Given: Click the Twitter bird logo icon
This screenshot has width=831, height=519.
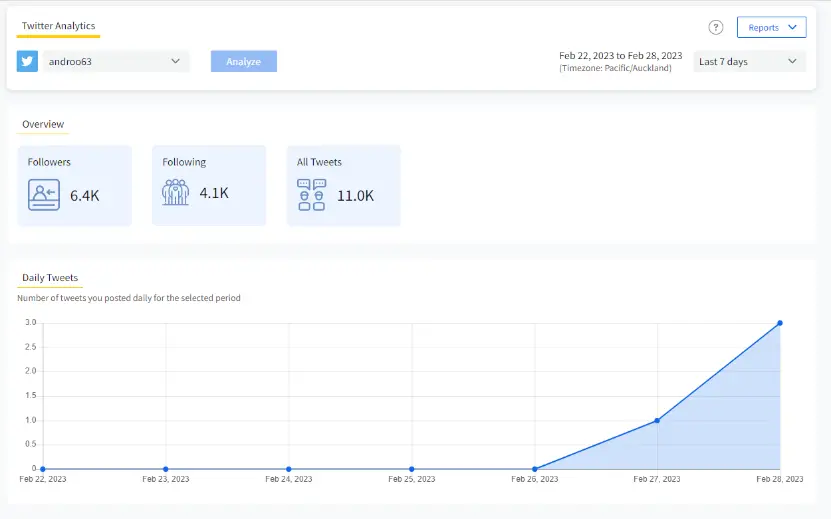Looking at the screenshot, I should pyautogui.click(x=27, y=61).
